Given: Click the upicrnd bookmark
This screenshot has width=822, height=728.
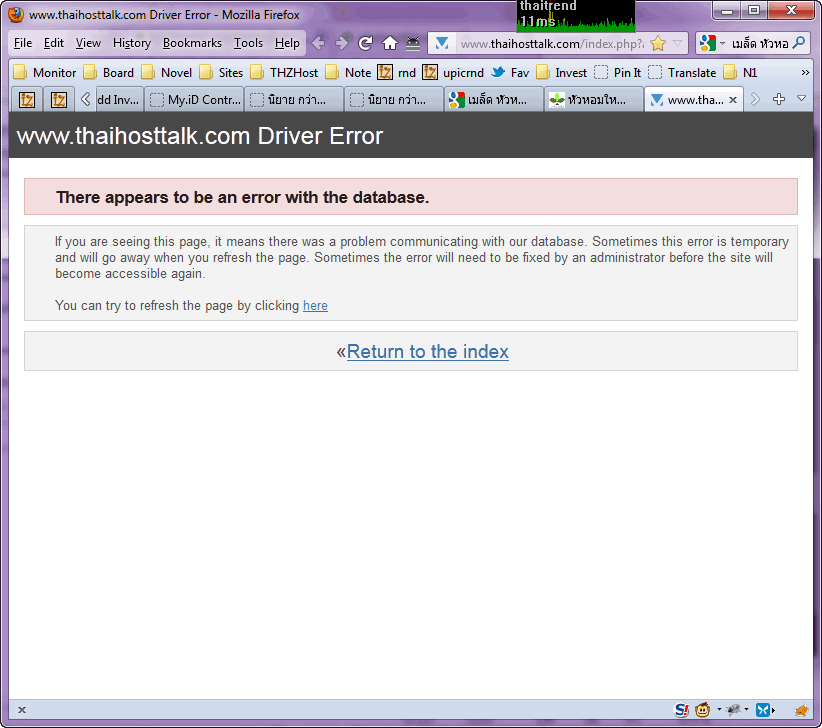Looking at the screenshot, I should click(453, 72).
